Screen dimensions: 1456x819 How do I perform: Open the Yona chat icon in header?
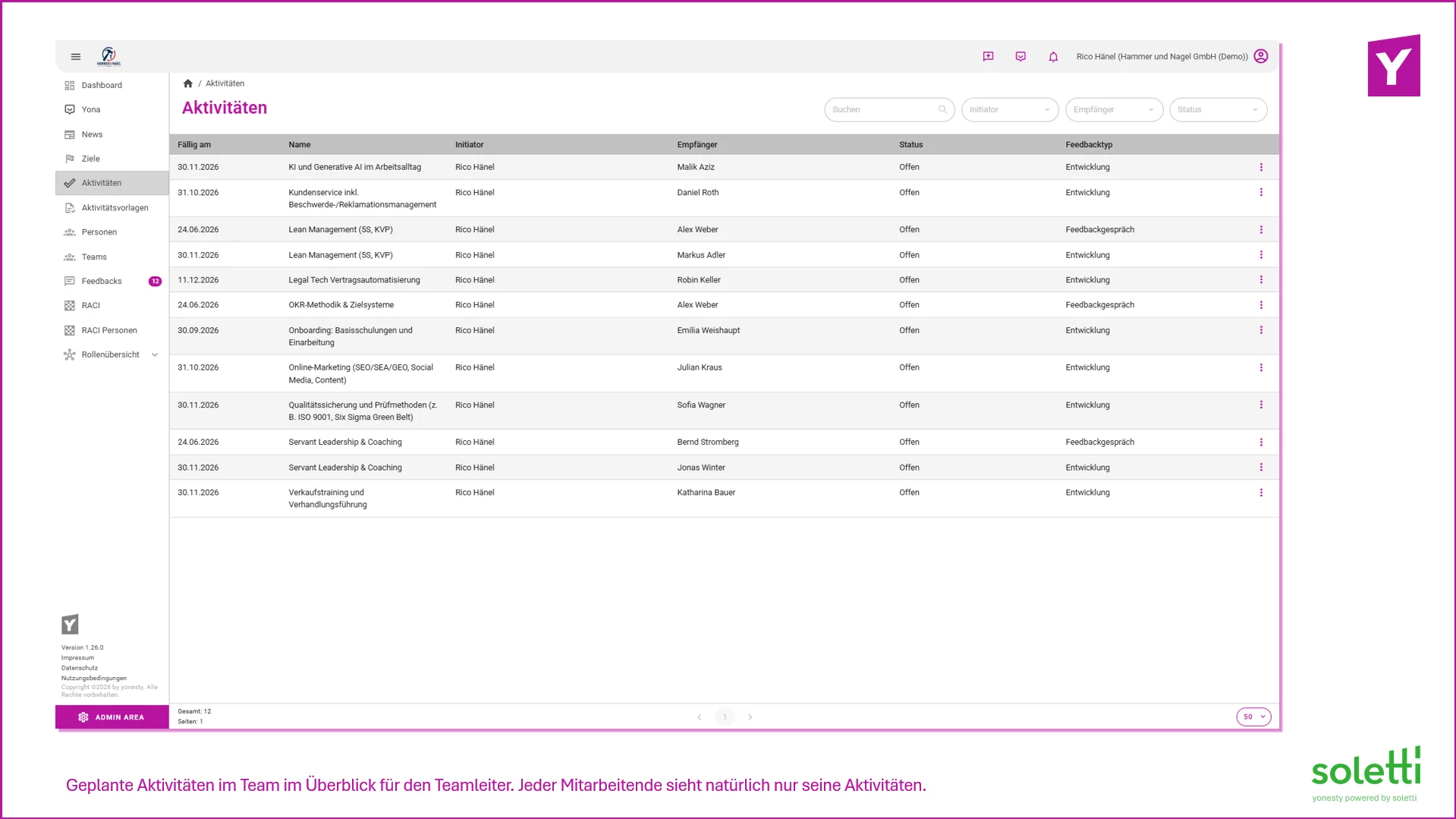point(1020,57)
